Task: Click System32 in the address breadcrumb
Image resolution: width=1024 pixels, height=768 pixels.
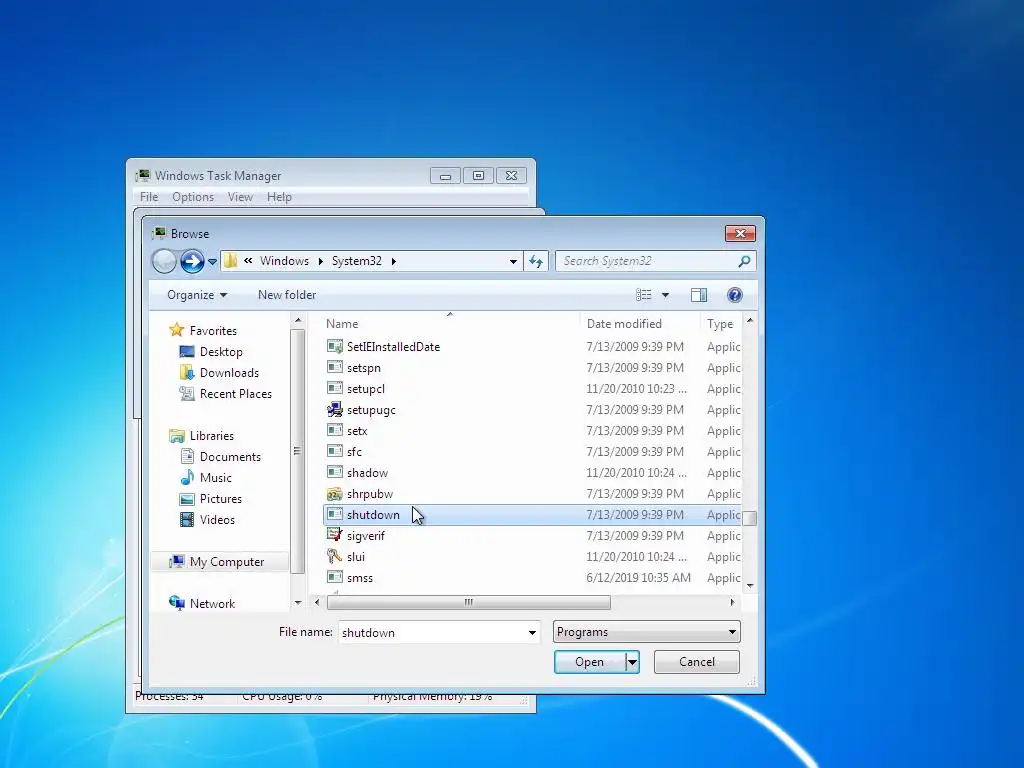Action: click(x=357, y=261)
